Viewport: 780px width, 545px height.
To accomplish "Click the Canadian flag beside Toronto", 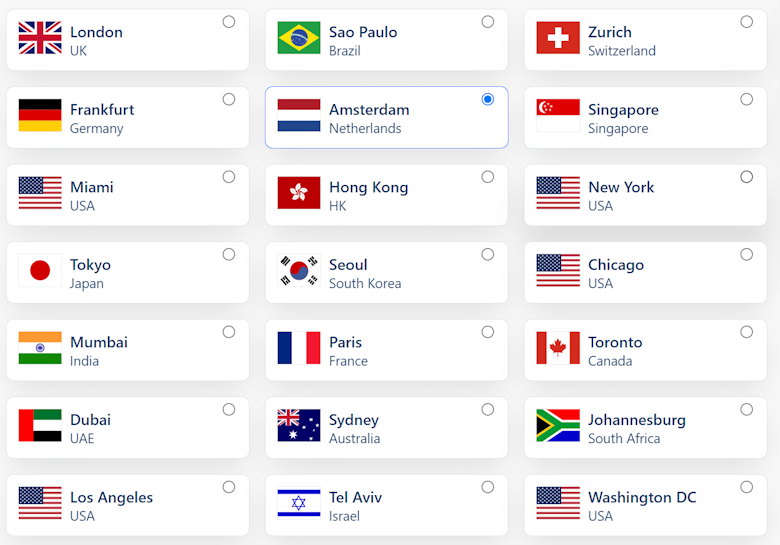I will pos(558,349).
